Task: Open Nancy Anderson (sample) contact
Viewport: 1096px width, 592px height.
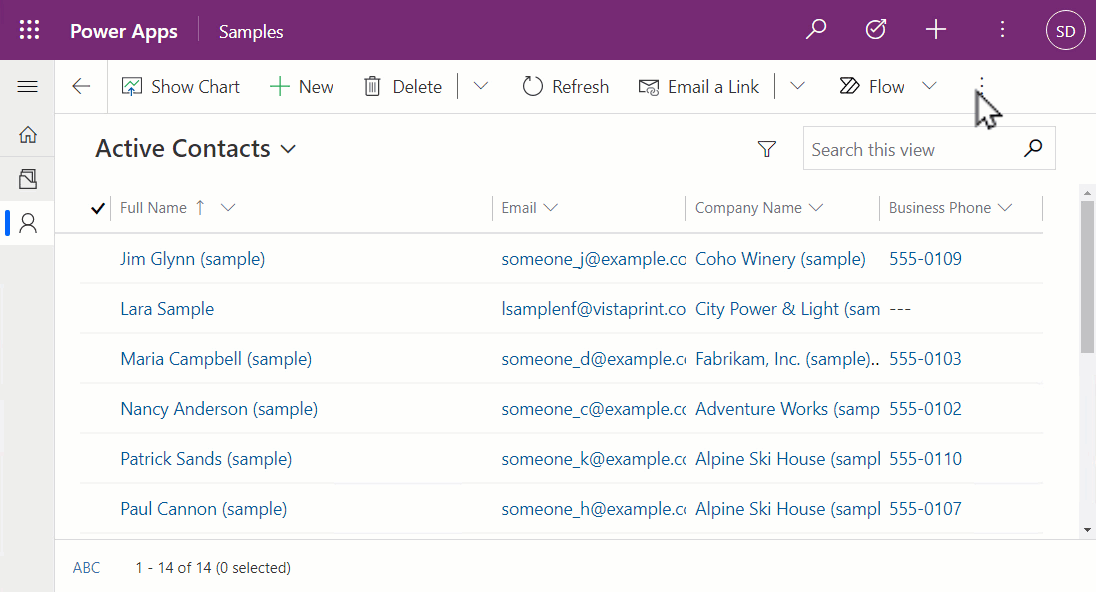Action: tap(219, 409)
